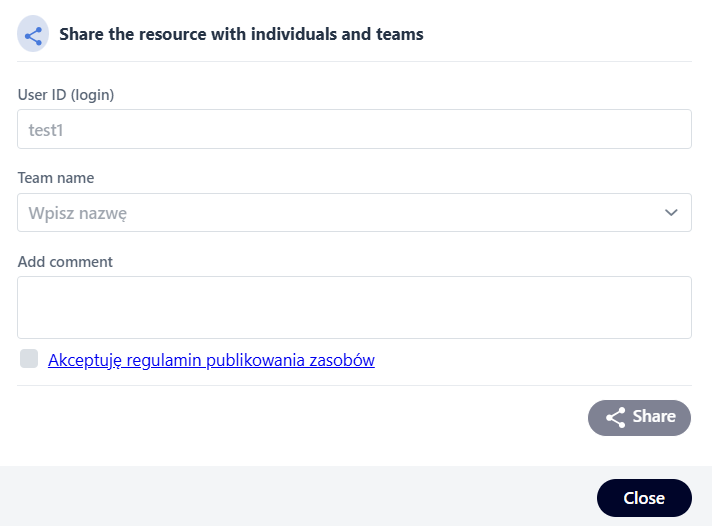Click the empty space left of Share button
712x526 pixels.
(x=300, y=418)
